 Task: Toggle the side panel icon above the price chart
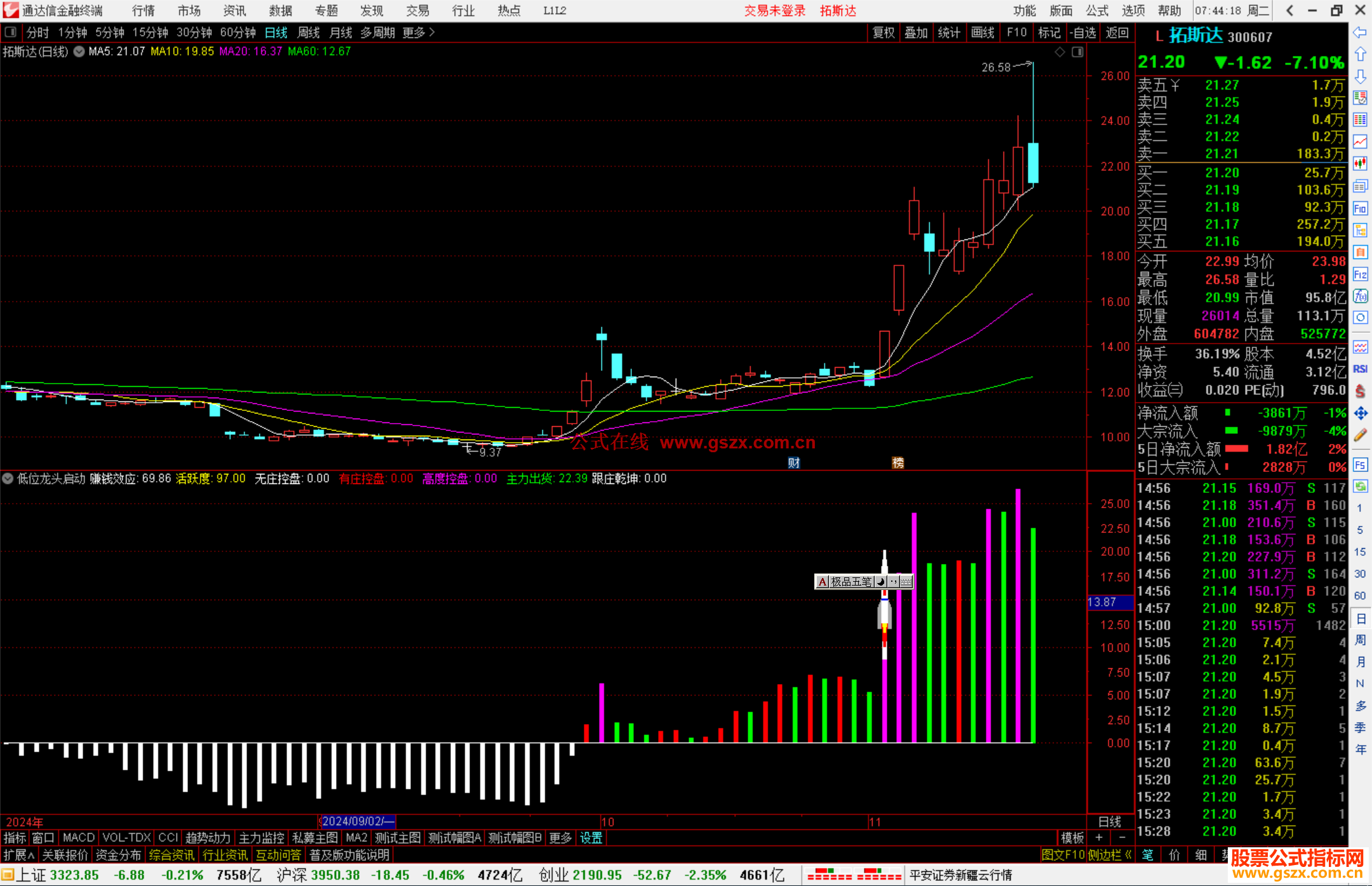[x=1077, y=52]
